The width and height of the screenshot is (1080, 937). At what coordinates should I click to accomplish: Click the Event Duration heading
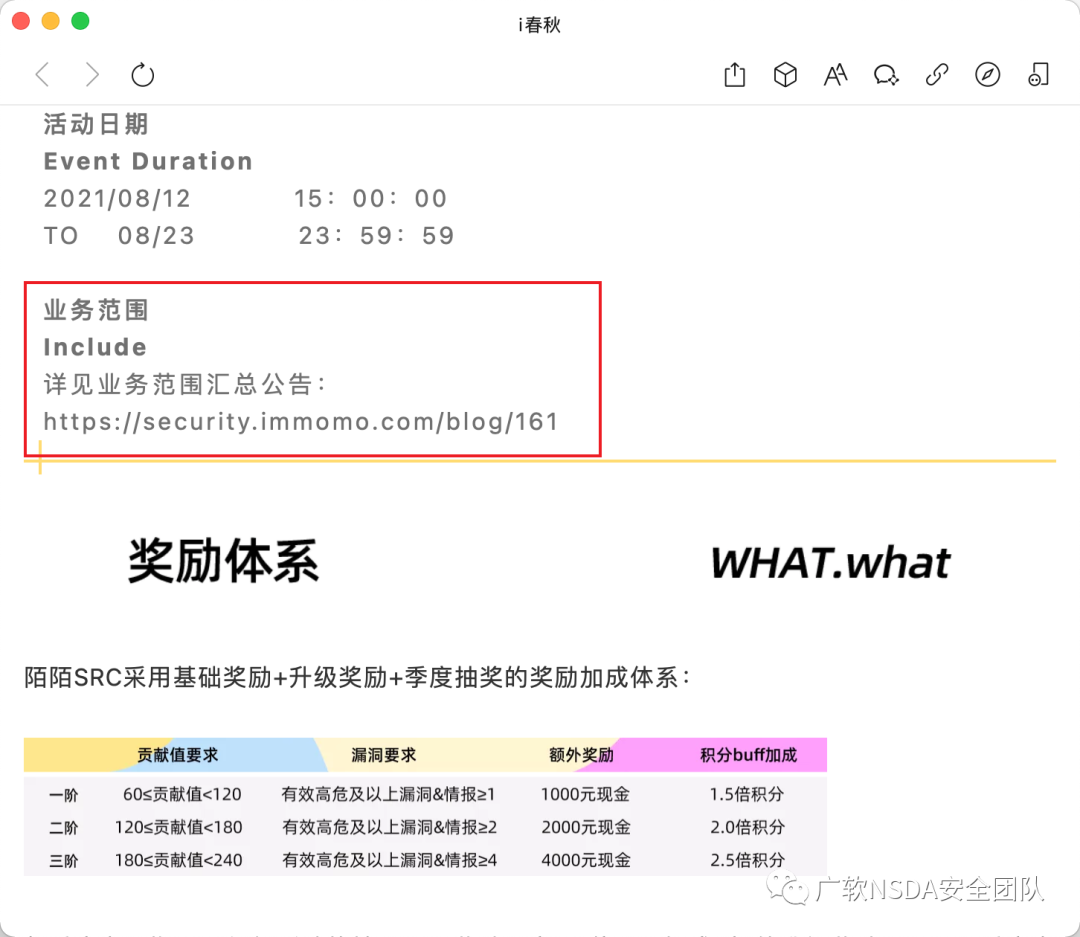pyautogui.click(x=148, y=161)
